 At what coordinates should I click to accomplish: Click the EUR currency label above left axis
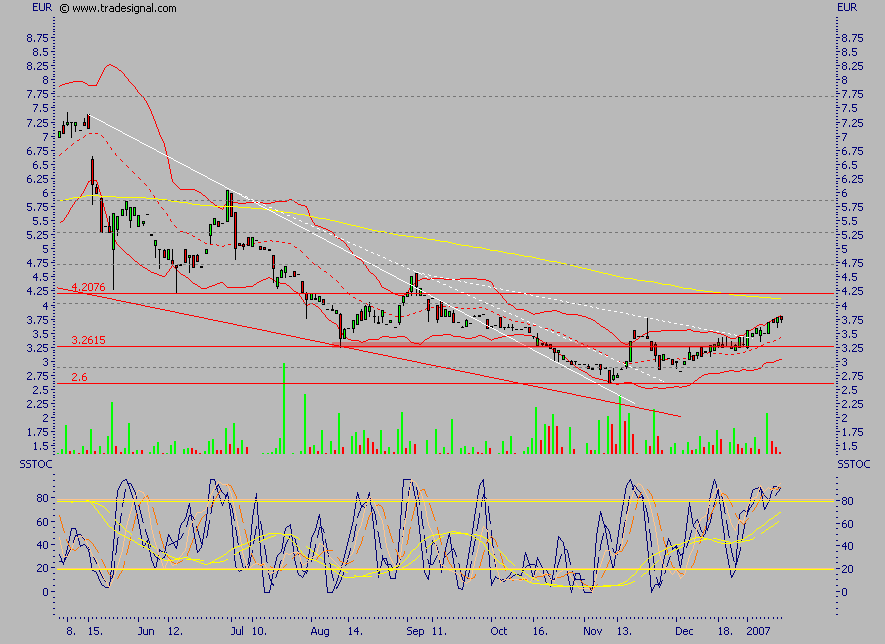[x=42, y=7]
